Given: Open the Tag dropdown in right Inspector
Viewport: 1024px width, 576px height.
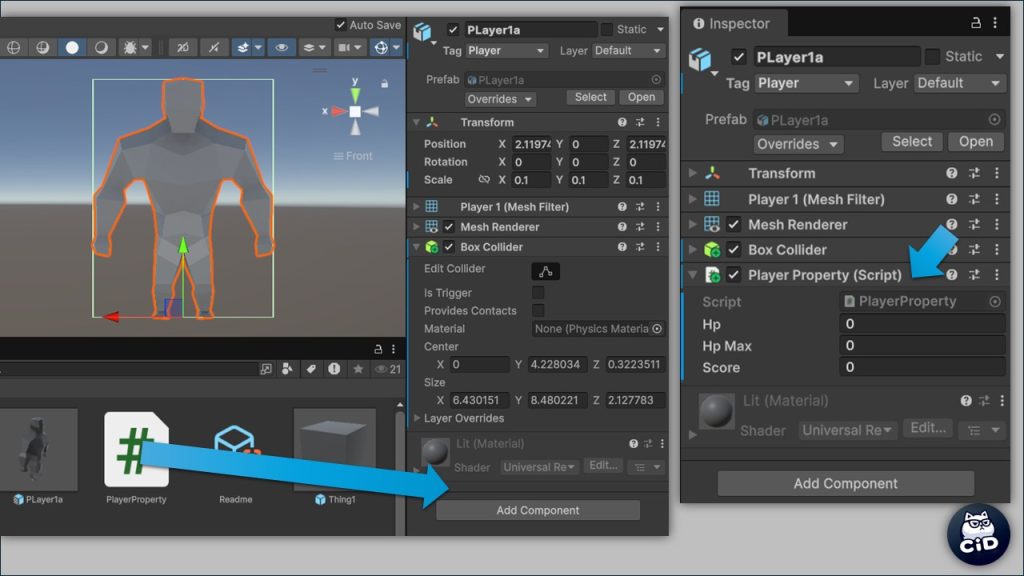Looking at the screenshot, I should (x=805, y=83).
